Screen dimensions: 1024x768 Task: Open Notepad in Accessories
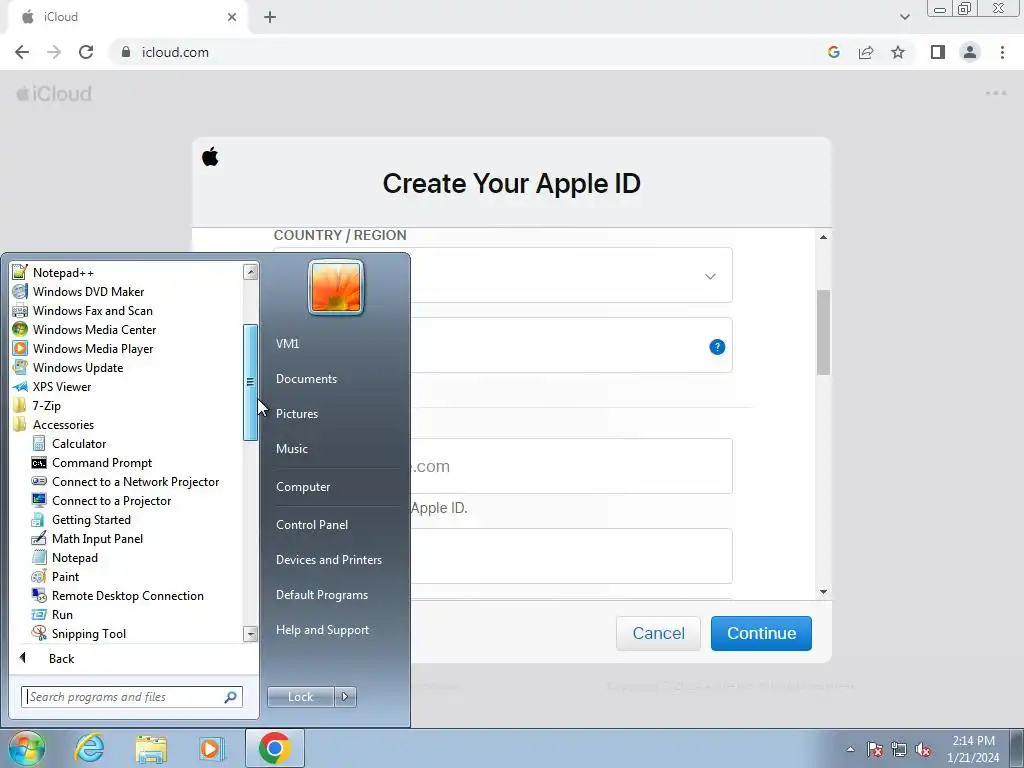click(74, 557)
